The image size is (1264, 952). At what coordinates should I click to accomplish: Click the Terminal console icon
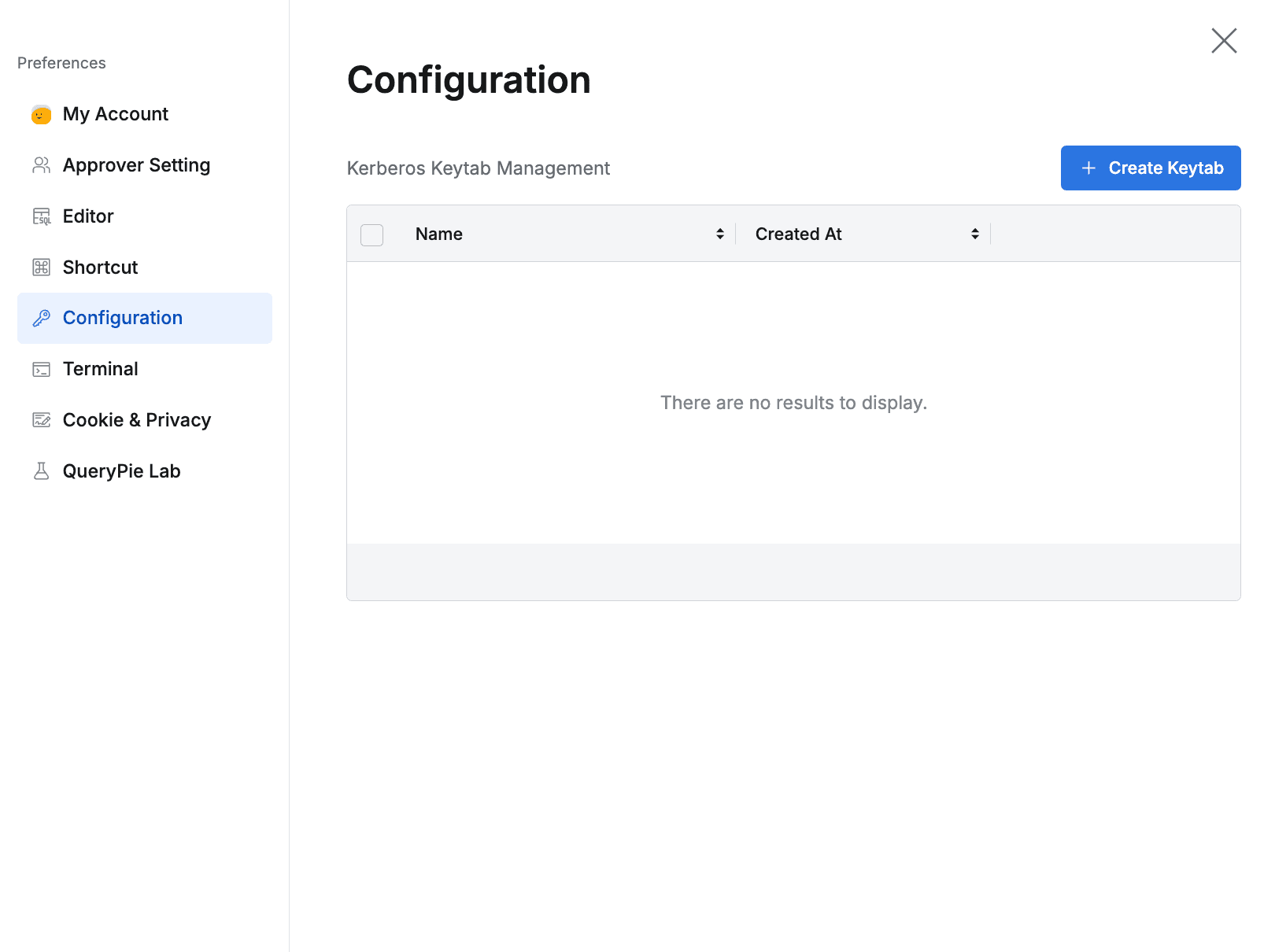41,368
